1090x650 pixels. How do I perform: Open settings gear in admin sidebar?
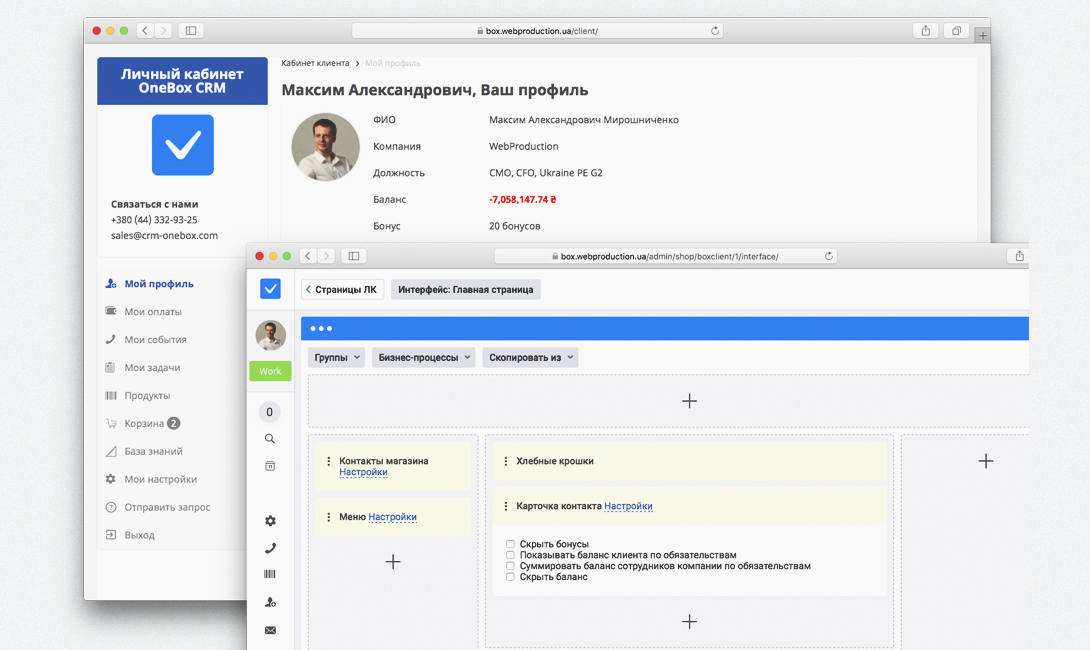coord(270,521)
